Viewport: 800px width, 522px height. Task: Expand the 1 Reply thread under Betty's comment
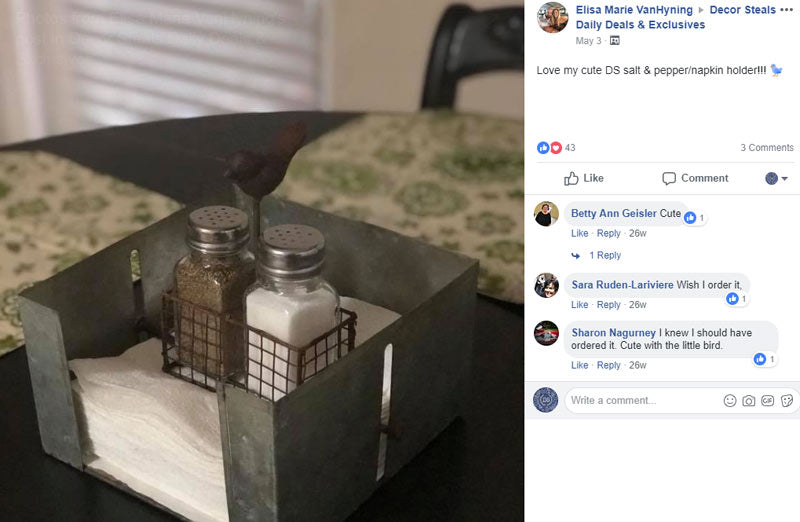pos(605,255)
